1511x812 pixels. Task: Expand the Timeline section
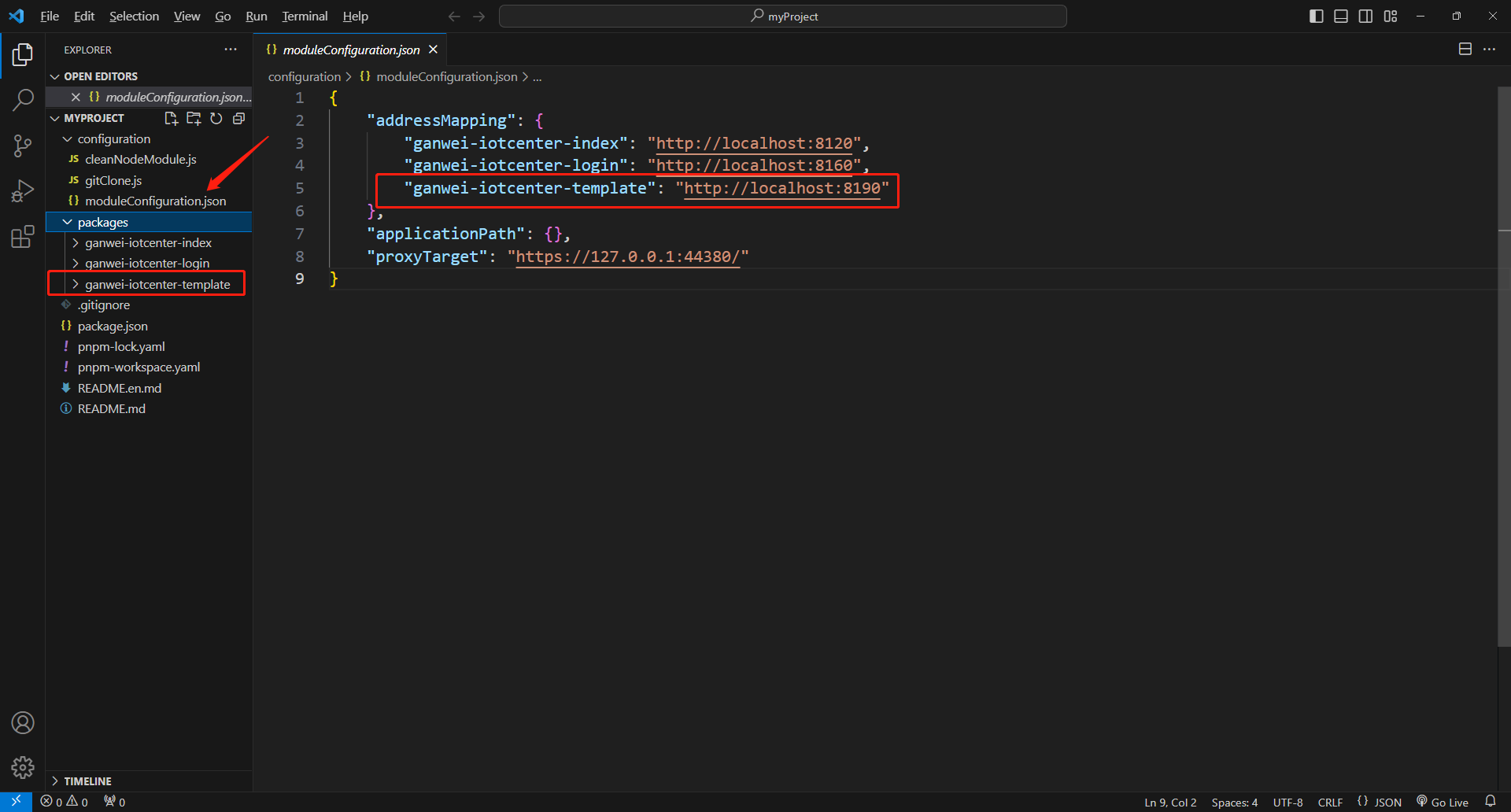(x=87, y=781)
